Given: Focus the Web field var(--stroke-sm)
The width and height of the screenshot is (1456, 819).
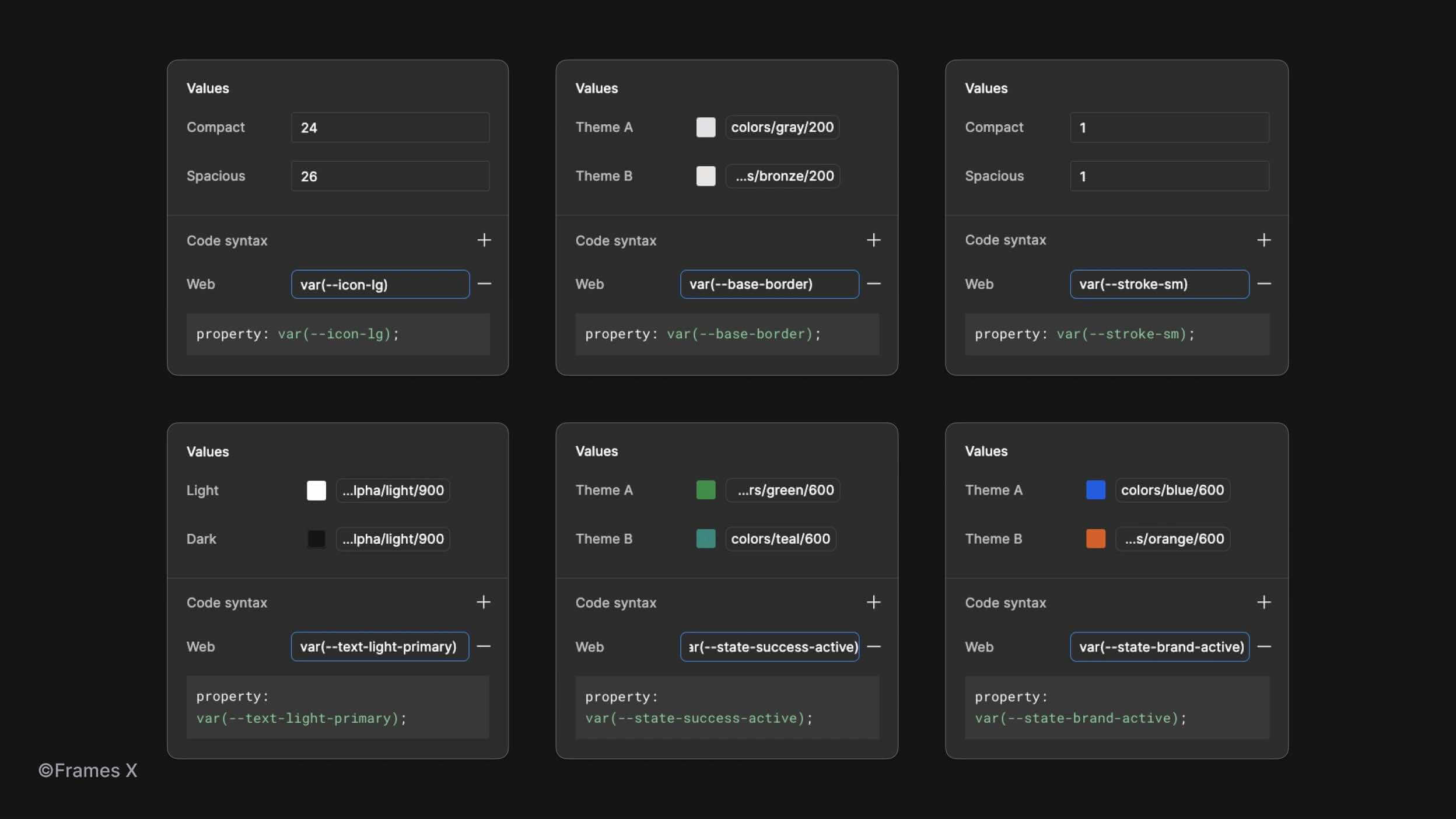Looking at the screenshot, I should coord(1160,284).
